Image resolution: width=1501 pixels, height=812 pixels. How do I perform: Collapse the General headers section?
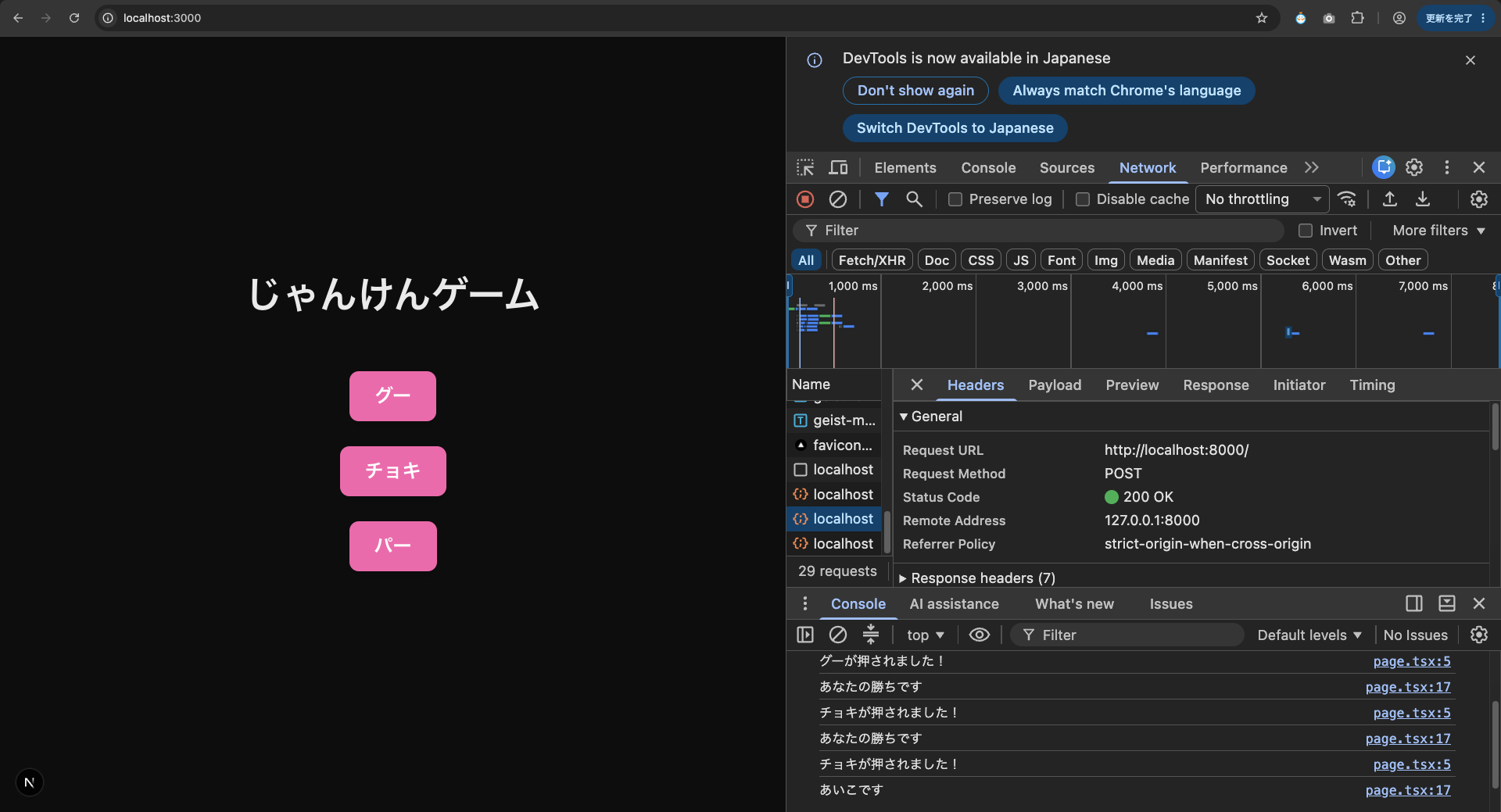(931, 417)
